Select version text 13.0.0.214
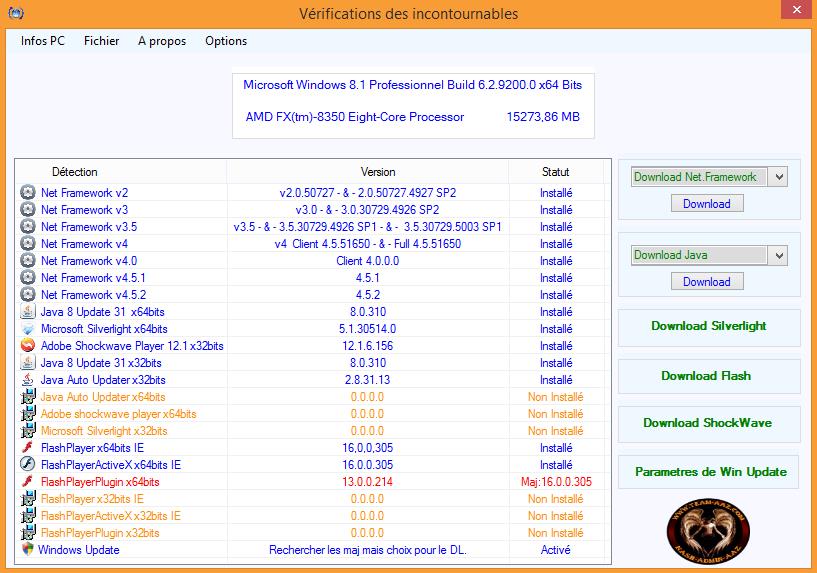This screenshot has width=817, height=573. [367, 482]
